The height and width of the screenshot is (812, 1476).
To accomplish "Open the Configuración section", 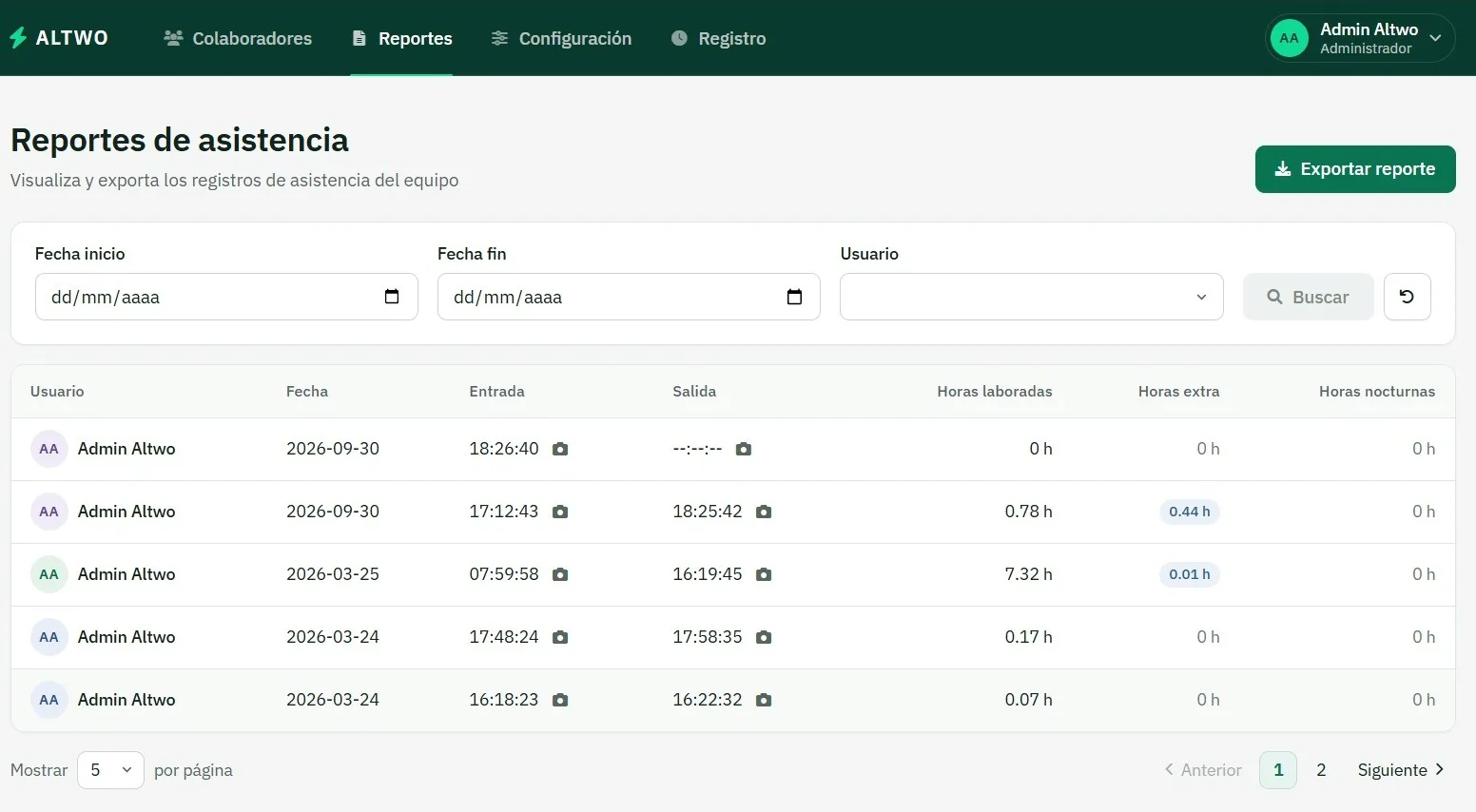I will pyautogui.click(x=561, y=38).
